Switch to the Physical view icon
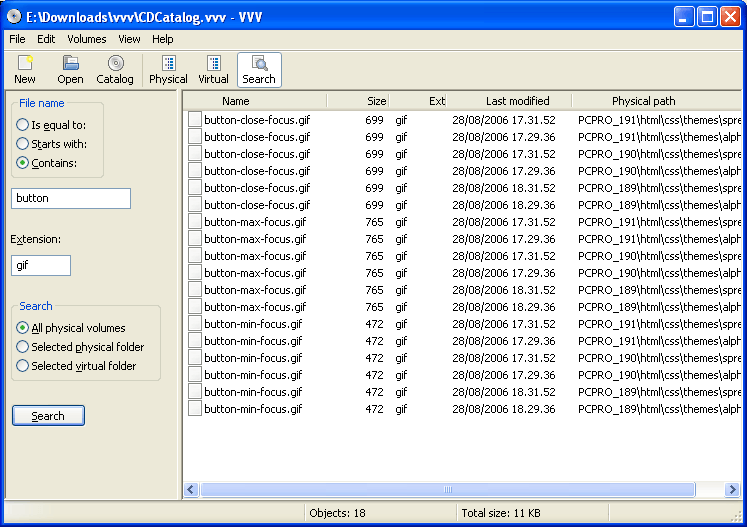 pos(168,70)
